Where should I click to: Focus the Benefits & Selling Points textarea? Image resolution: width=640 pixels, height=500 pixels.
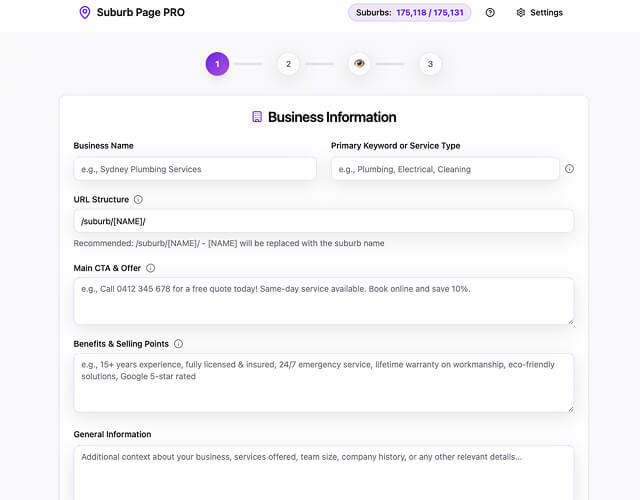point(323,382)
